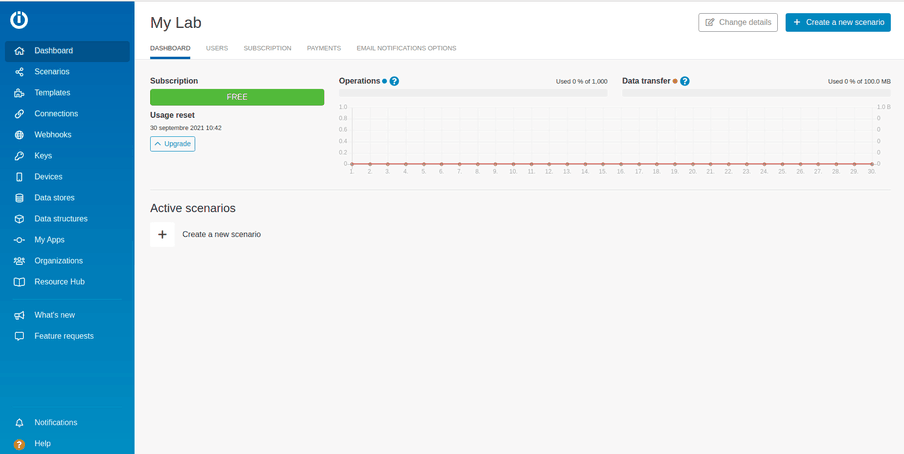Viewport: 904px width, 454px height.
Task: Click the Operations help question mark
Action: point(394,81)
